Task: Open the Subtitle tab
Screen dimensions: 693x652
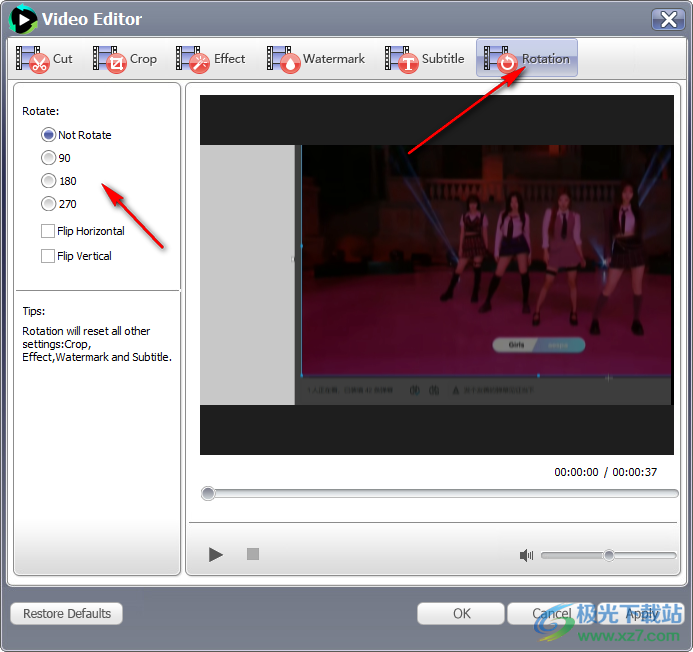Action: coord(424,59)
